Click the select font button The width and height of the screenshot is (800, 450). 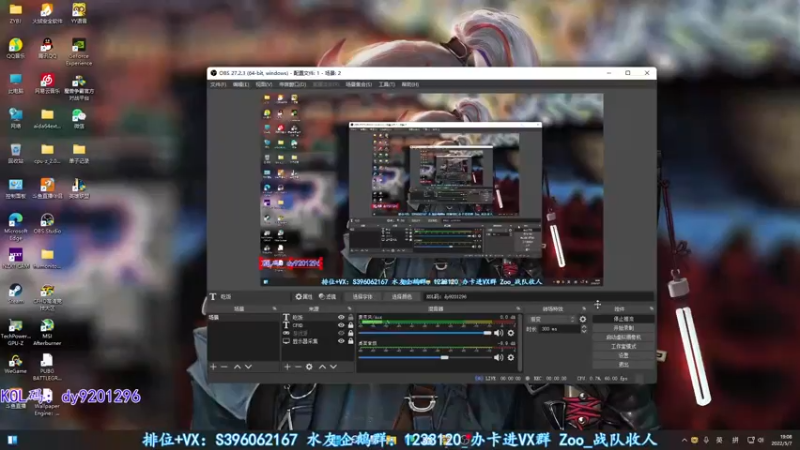362,296
